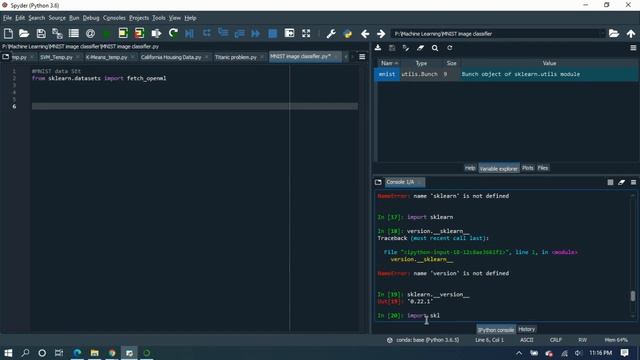
Task: Switch to the History tab
Action: click(526, 329)
